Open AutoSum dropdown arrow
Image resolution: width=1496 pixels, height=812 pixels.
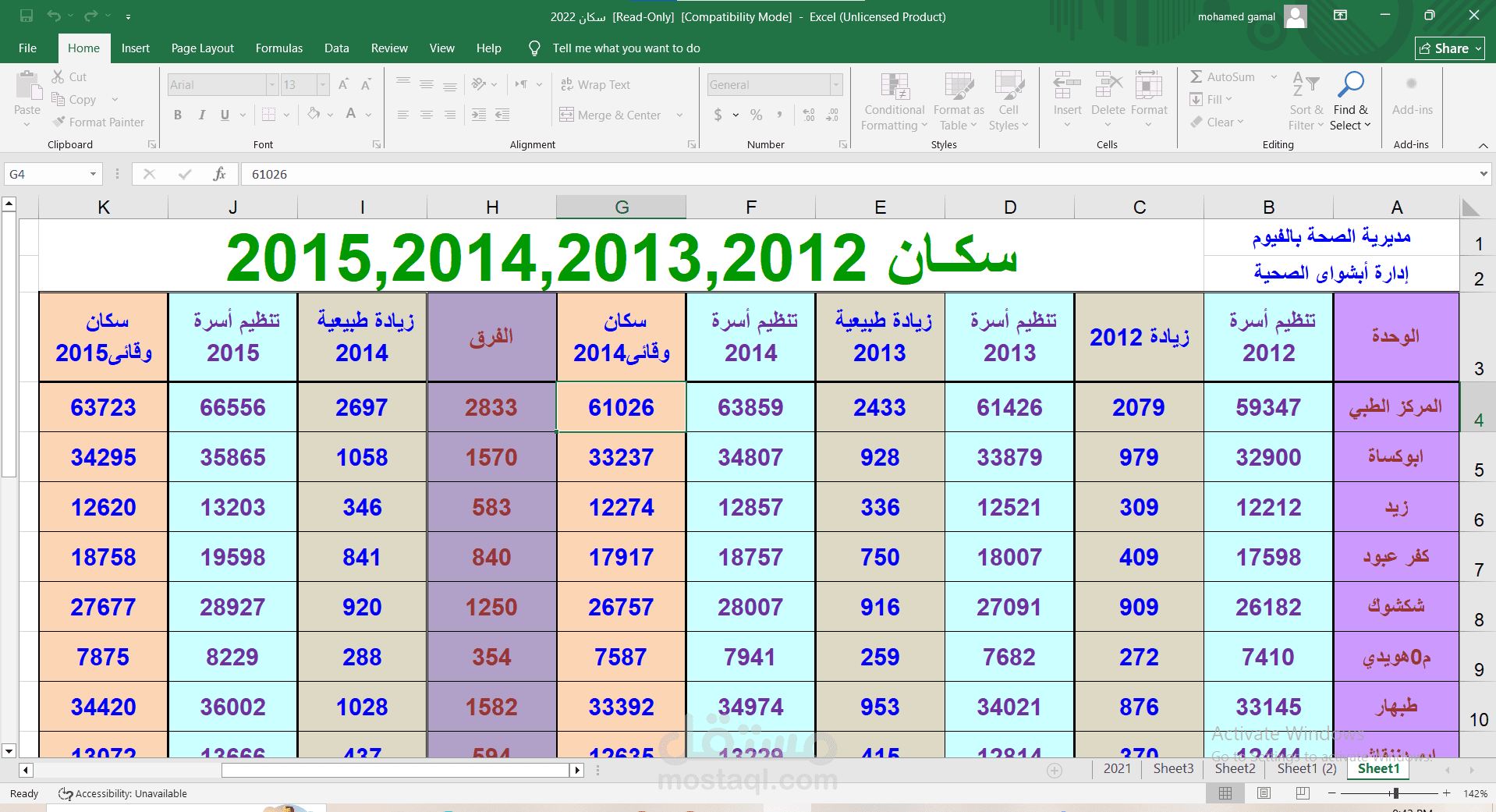1274,76
